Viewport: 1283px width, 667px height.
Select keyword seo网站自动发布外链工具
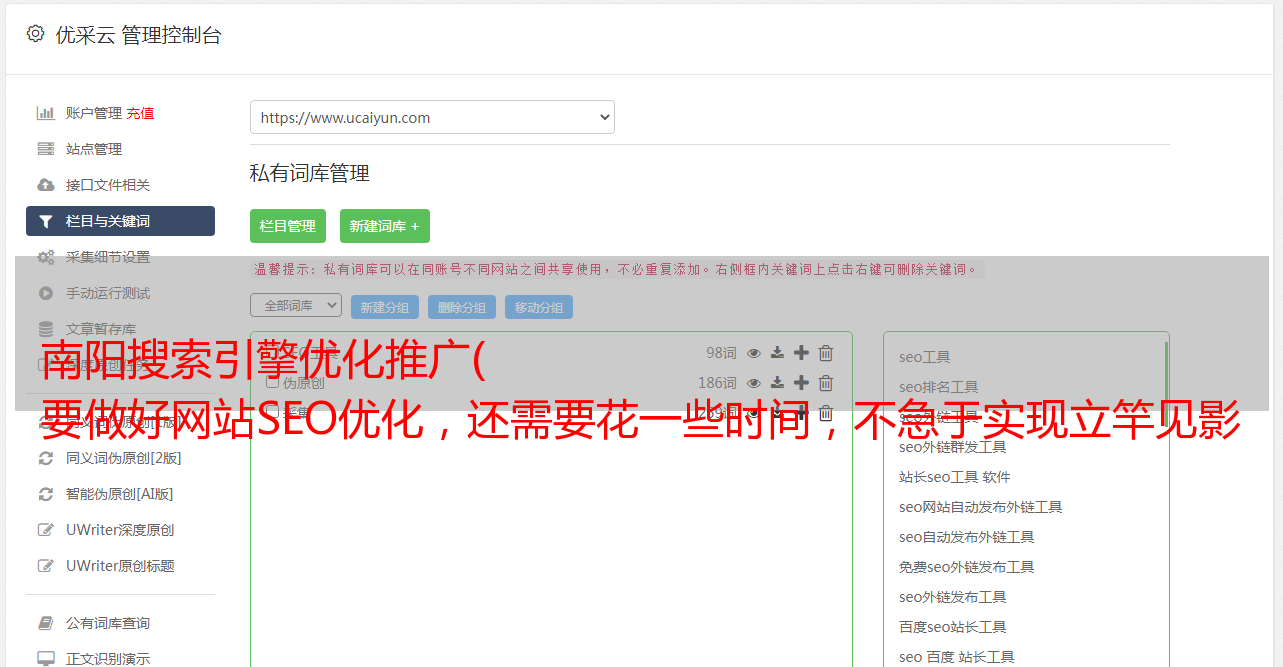click(980, 507)
